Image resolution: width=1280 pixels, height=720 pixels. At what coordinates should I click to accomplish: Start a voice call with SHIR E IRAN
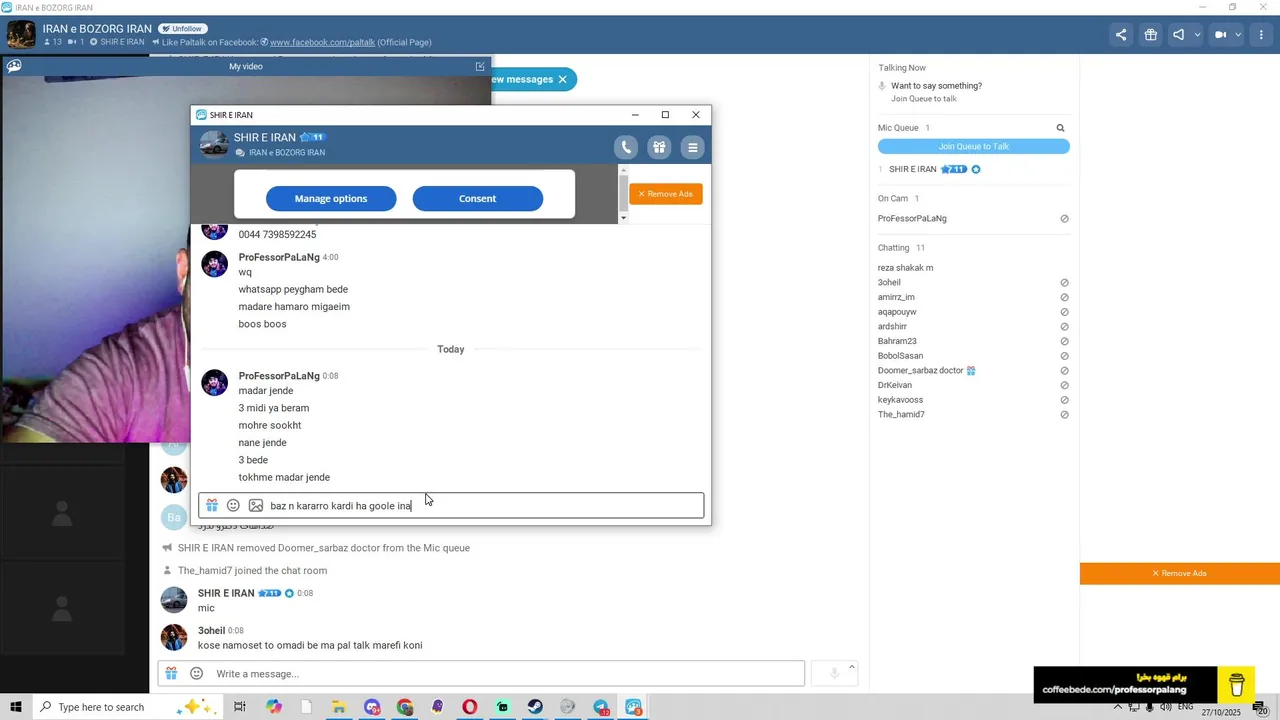tap(626, 148)
